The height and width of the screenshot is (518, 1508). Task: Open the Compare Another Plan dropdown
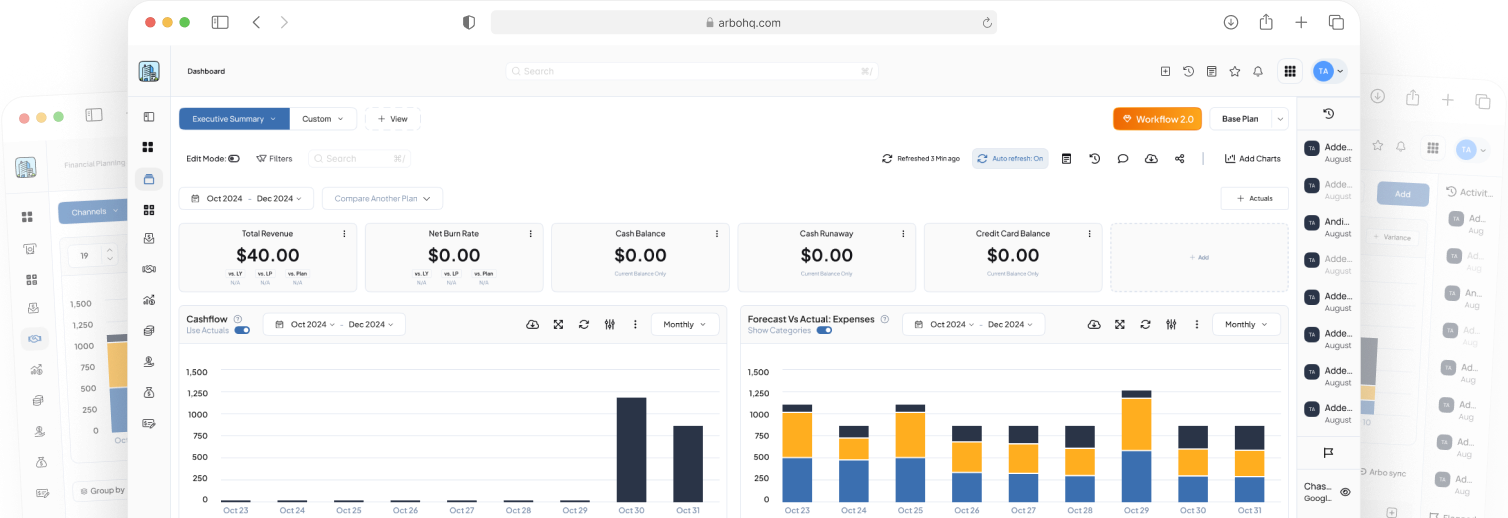pyautogui.click(x=382, y=198)
